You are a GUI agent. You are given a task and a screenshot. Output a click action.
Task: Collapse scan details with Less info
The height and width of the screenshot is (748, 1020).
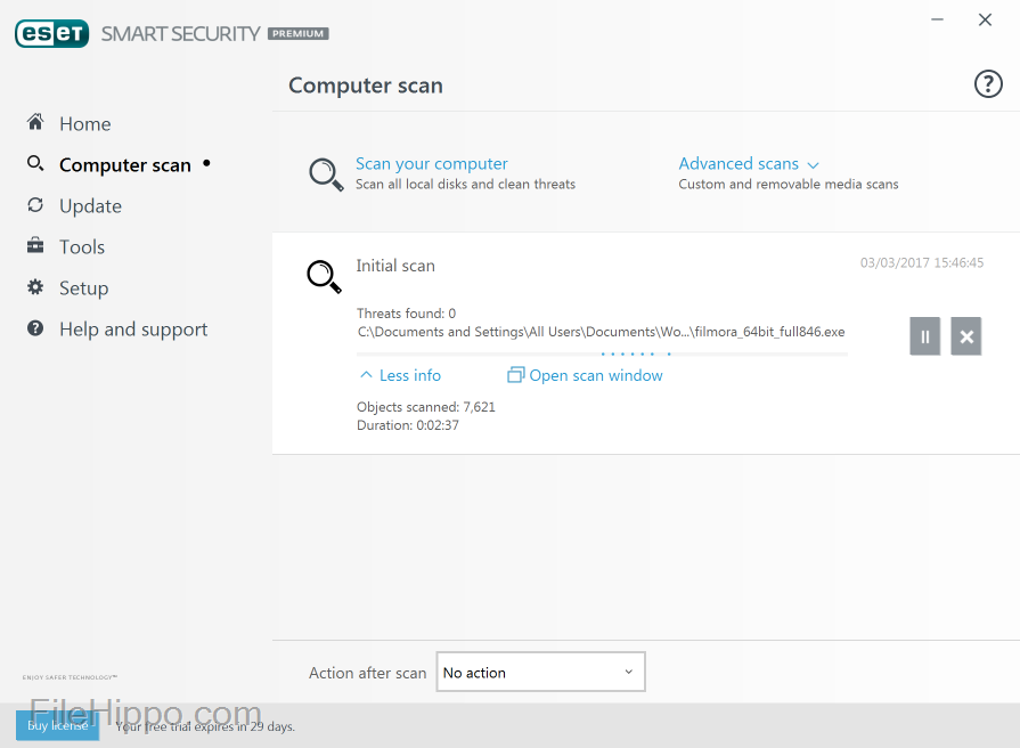(400, 376)
